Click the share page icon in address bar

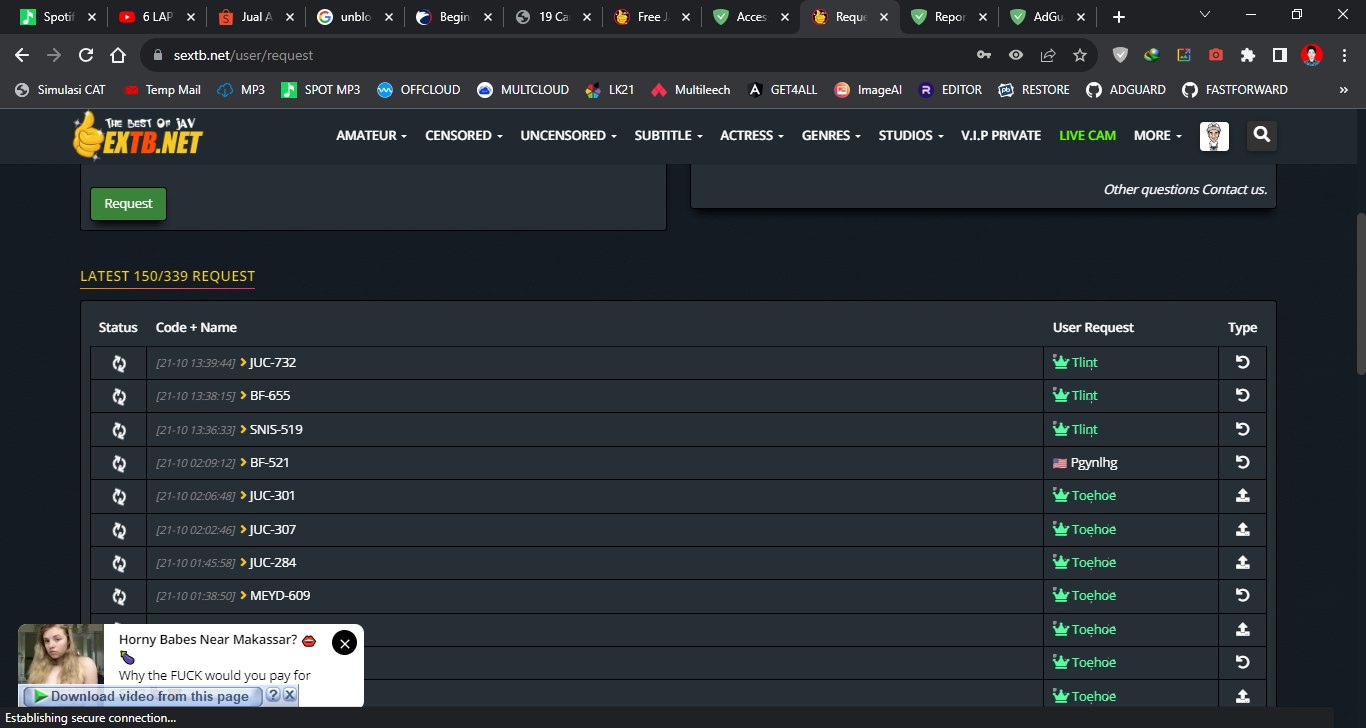(1048, 55)
